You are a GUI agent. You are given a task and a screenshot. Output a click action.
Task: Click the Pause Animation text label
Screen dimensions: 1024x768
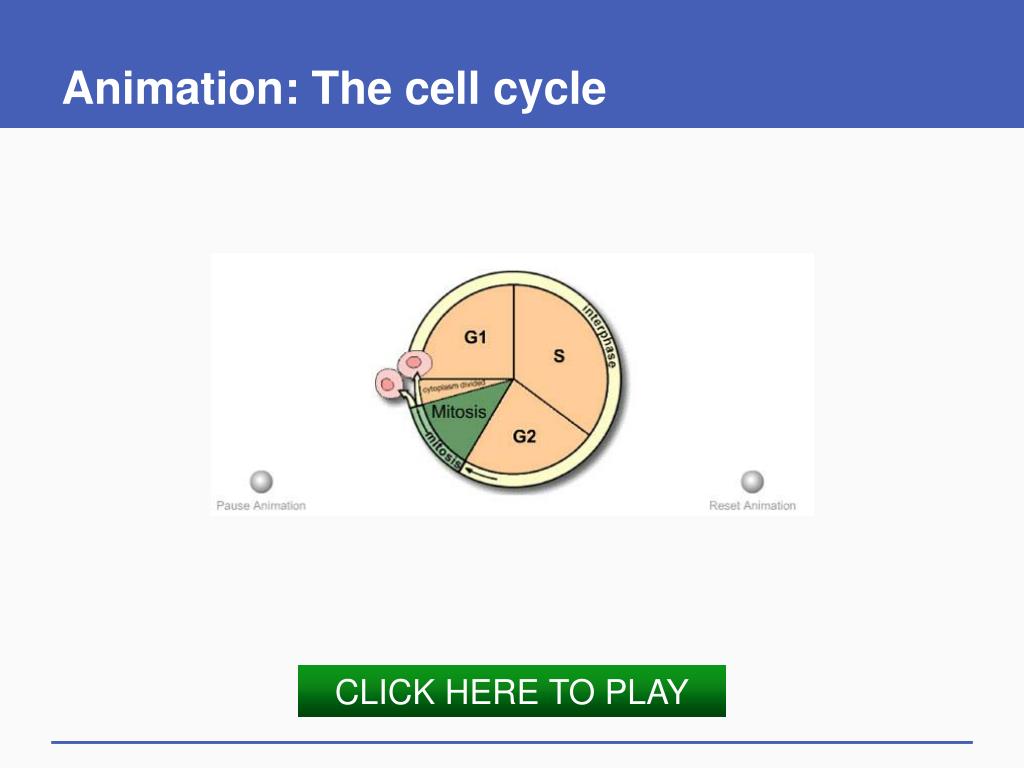(x=261, y=505)
